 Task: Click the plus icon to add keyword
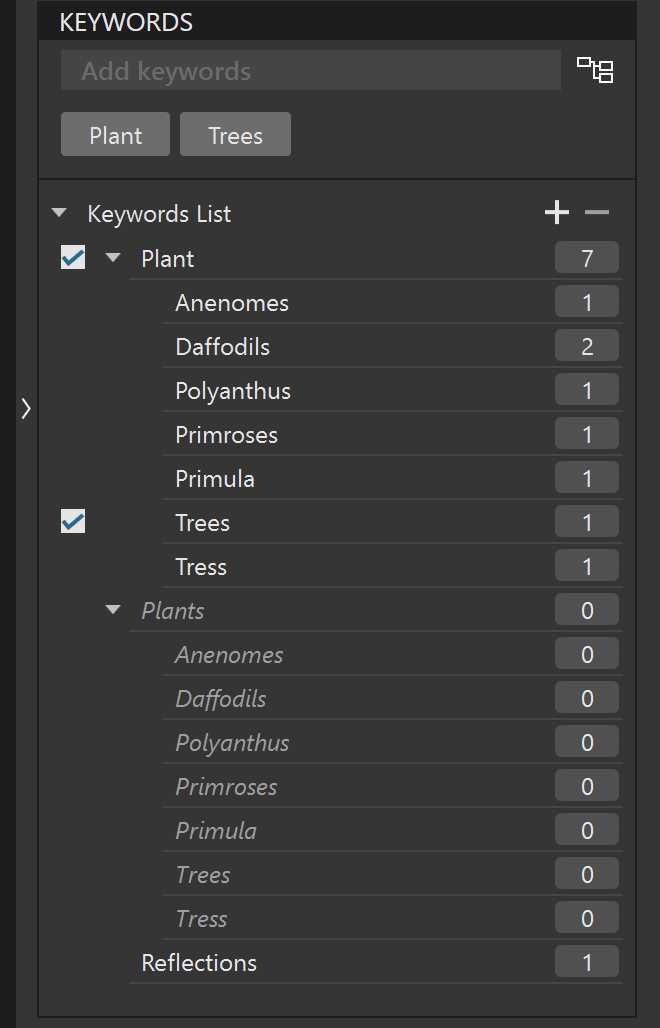[x=556, y=212]
